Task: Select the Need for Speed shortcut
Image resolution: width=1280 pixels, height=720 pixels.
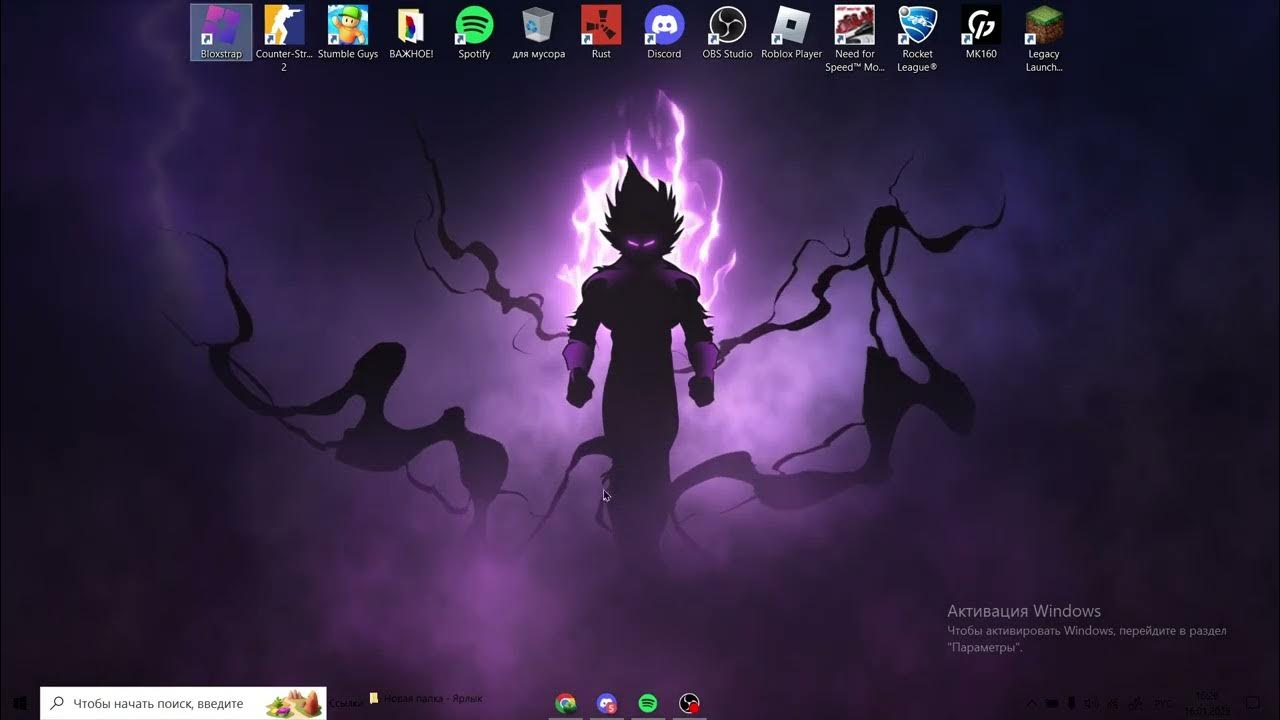Action: coord(855,38)
